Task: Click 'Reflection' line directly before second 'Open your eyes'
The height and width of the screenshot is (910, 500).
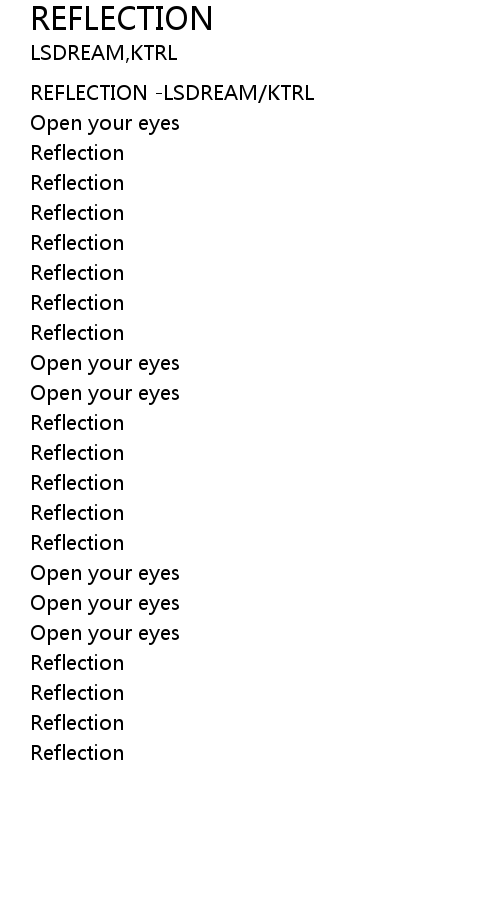Action: tap(77, 333)
